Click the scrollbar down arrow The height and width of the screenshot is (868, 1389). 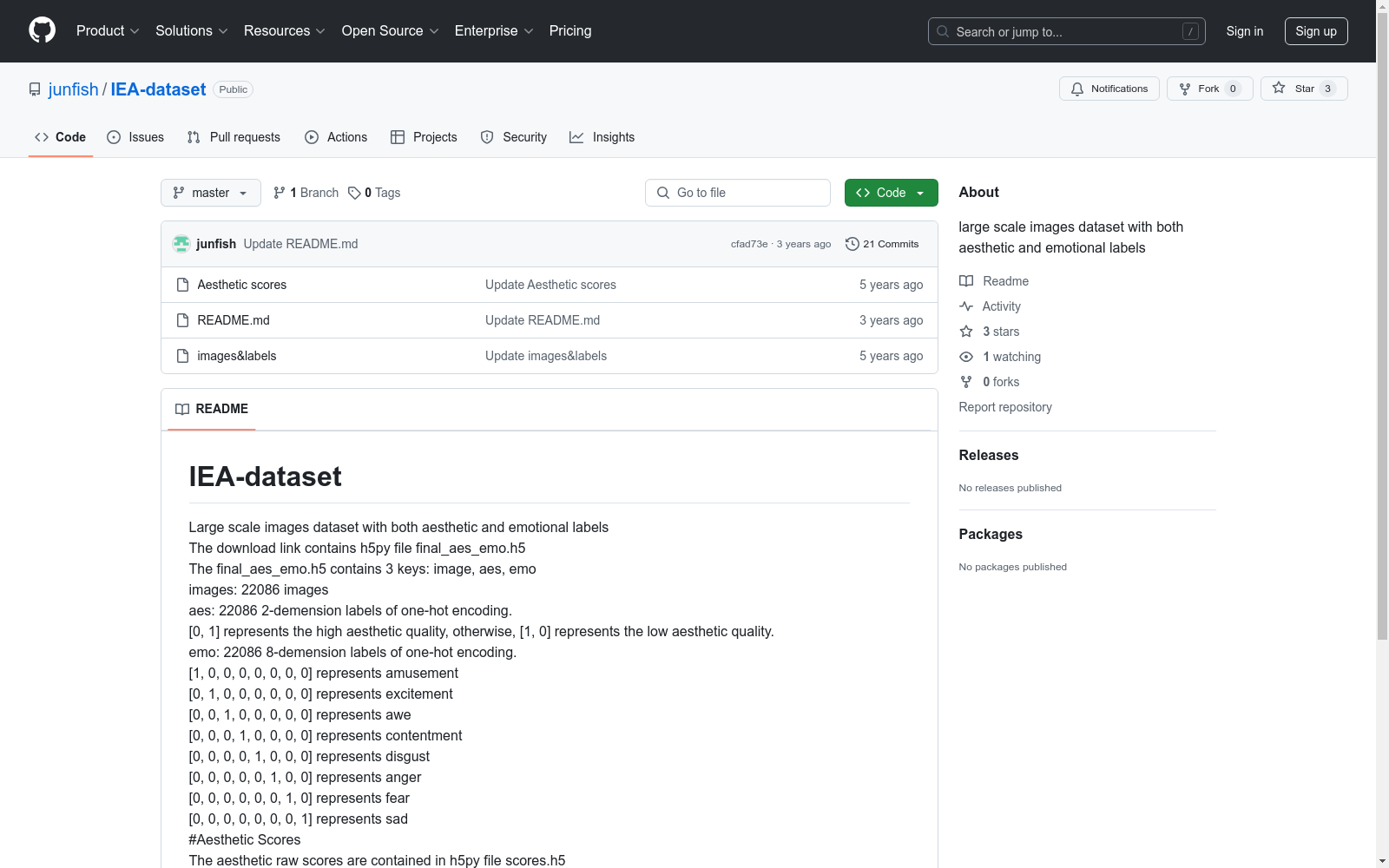[1383, 861]
